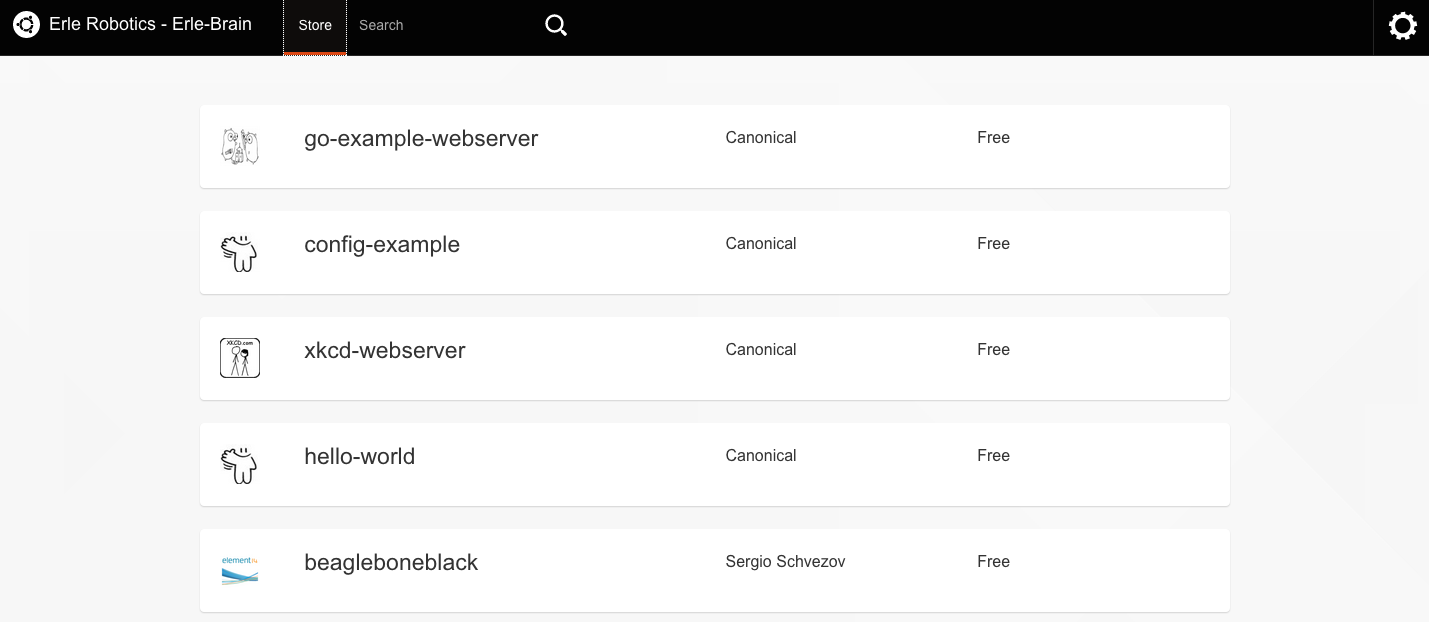The height and width of the screenshot is (622, 1429).
Task: Click Free price on xkcd-webserver row
Action: [993, 350]
